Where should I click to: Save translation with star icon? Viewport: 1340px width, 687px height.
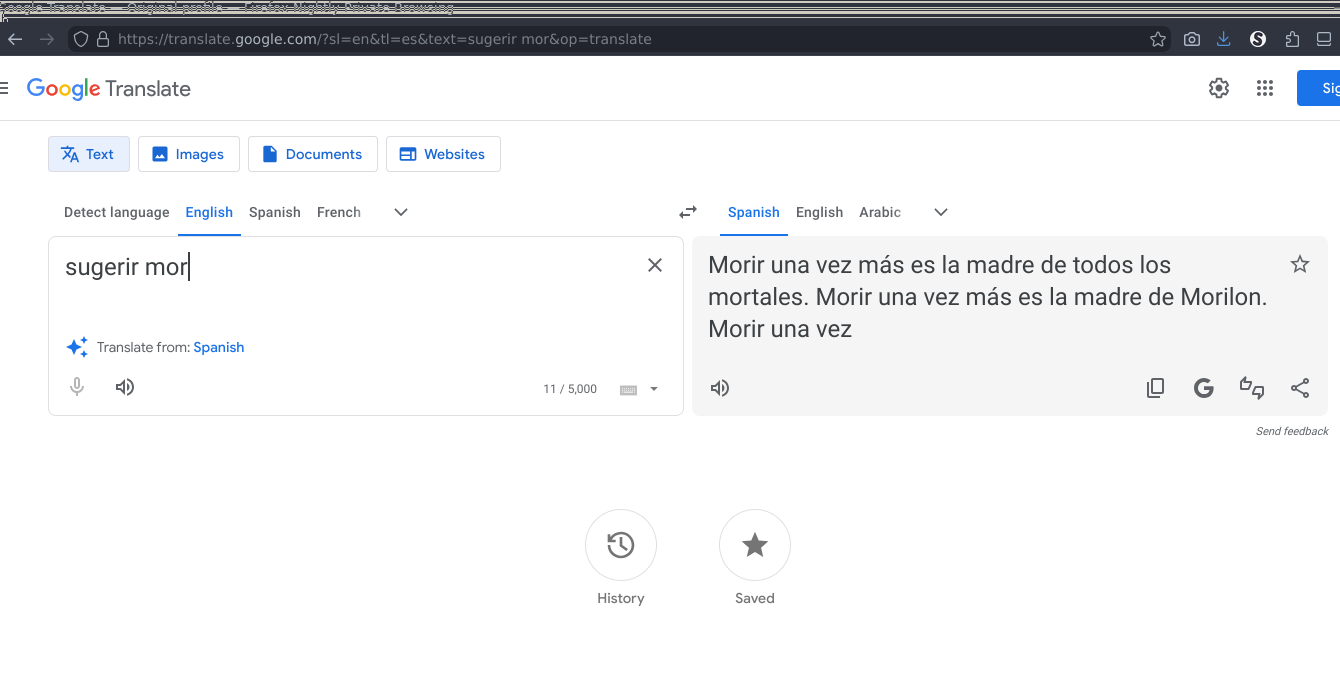(1300, 264)
